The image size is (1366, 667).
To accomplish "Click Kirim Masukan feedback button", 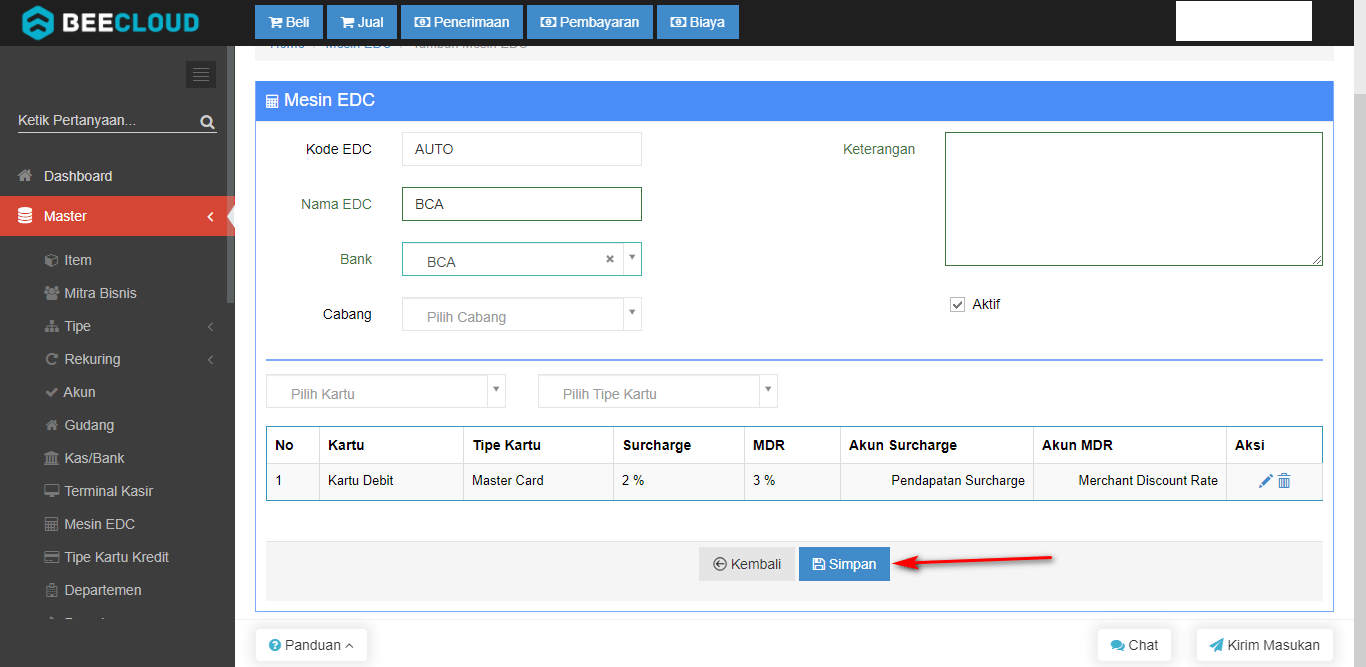I will 1264,645.
